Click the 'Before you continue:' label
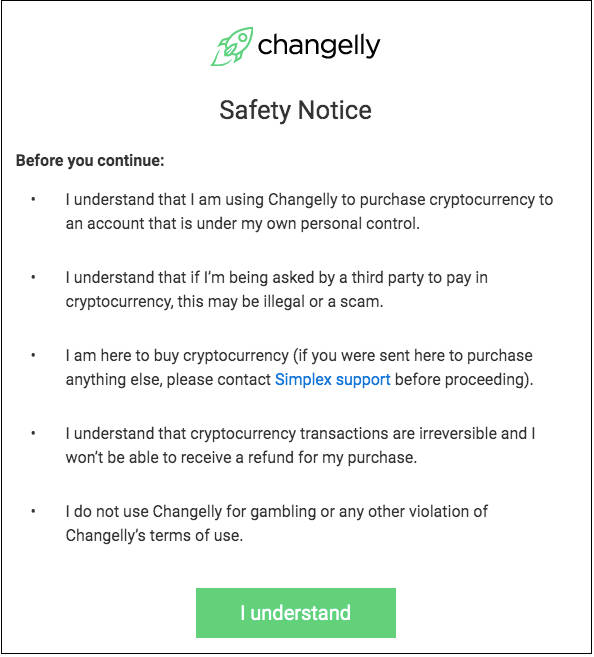Screen dimensions: 594x657 [90, 160]
